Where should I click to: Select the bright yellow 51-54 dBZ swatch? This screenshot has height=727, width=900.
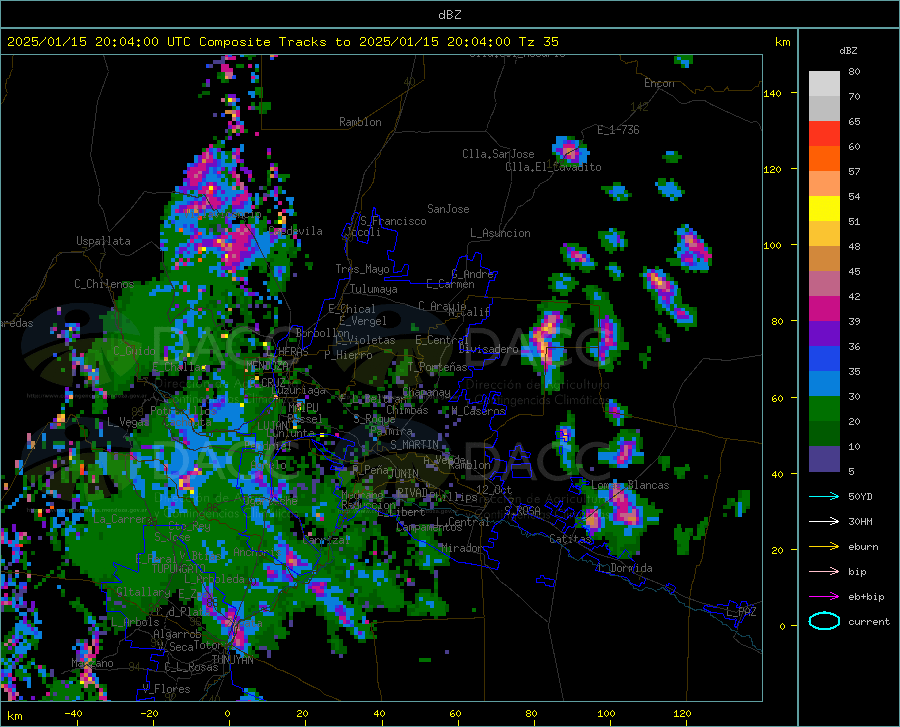tap(824, 209)
